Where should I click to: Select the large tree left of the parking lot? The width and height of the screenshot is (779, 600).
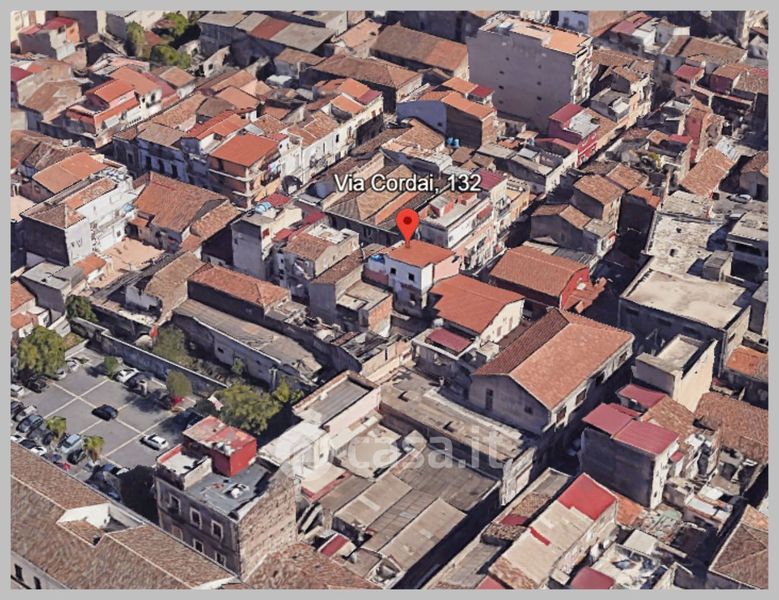(x=41, y=351)
